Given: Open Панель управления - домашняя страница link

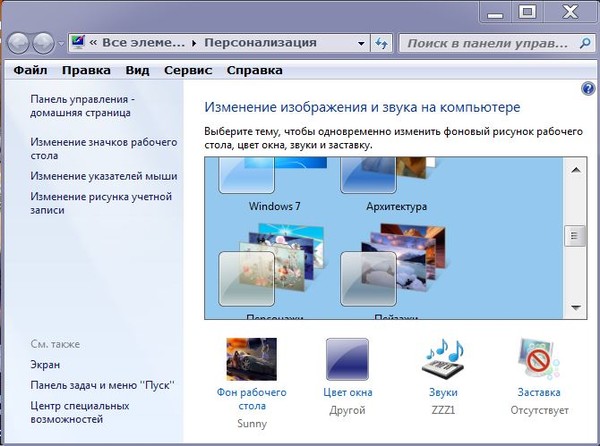Looking at the screenshot, I should (82, 106).
